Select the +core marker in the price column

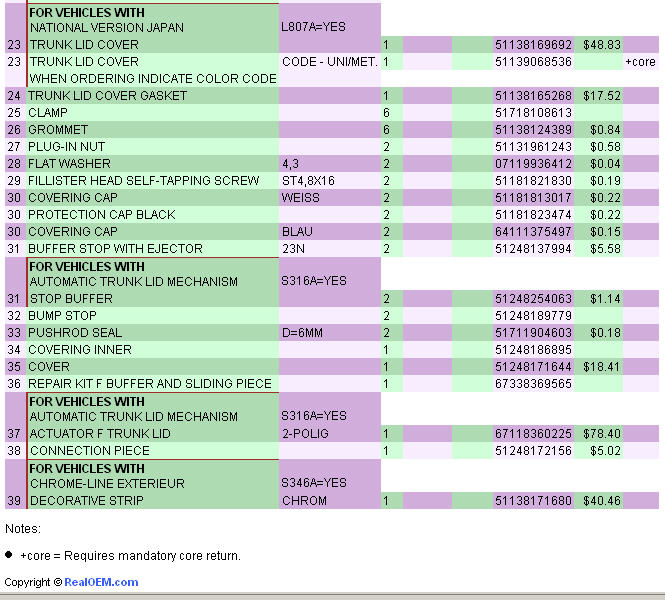tap(640, 62)
